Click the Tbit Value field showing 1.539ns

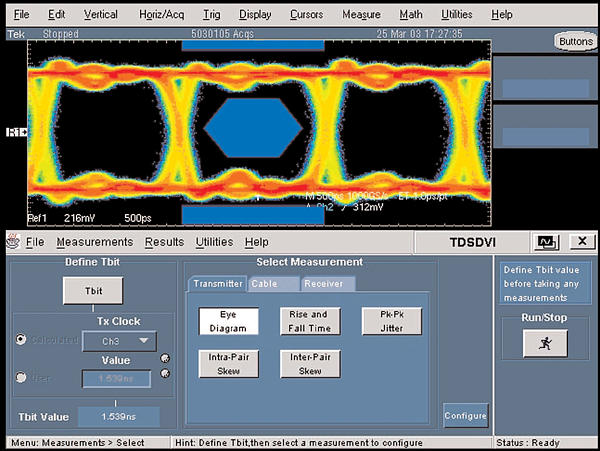pyautogui.click(x=117, y=416)
